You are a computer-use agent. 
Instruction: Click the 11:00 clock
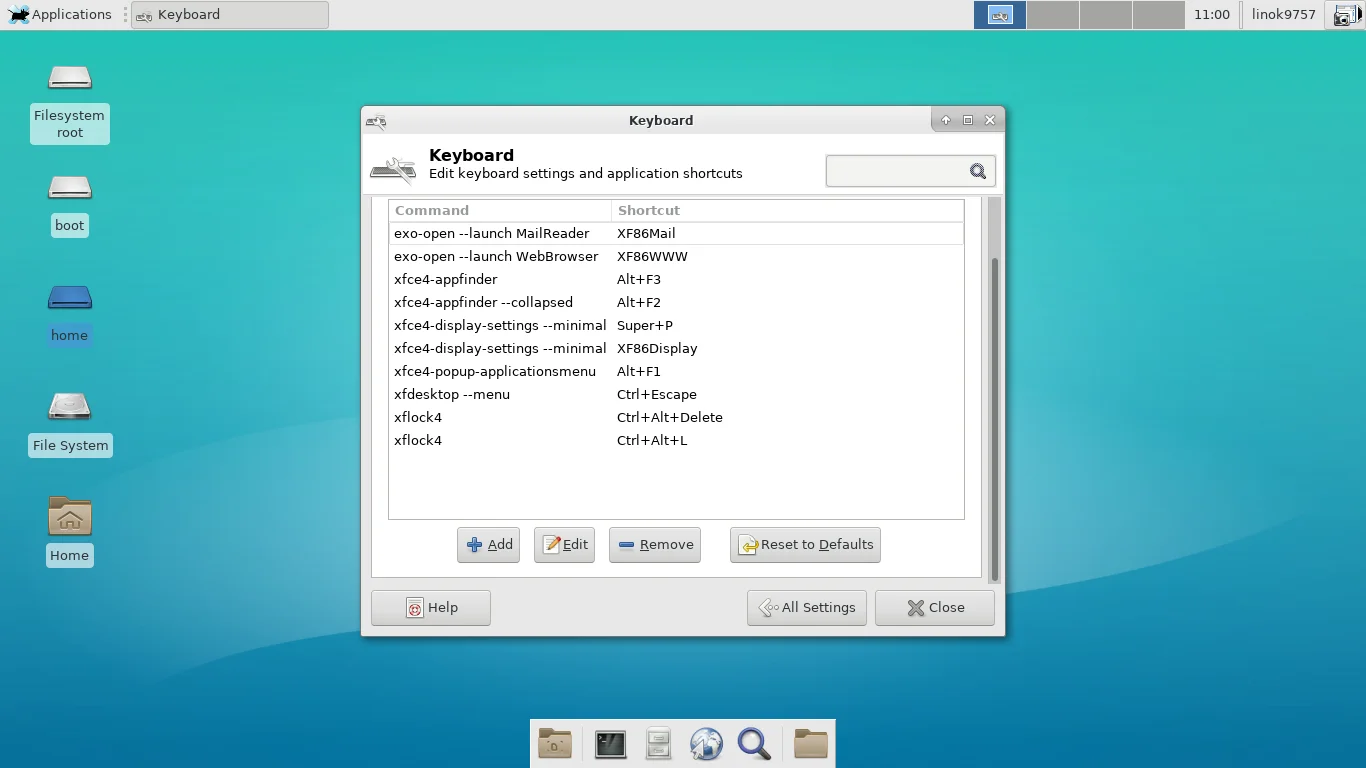point(1212,15)
